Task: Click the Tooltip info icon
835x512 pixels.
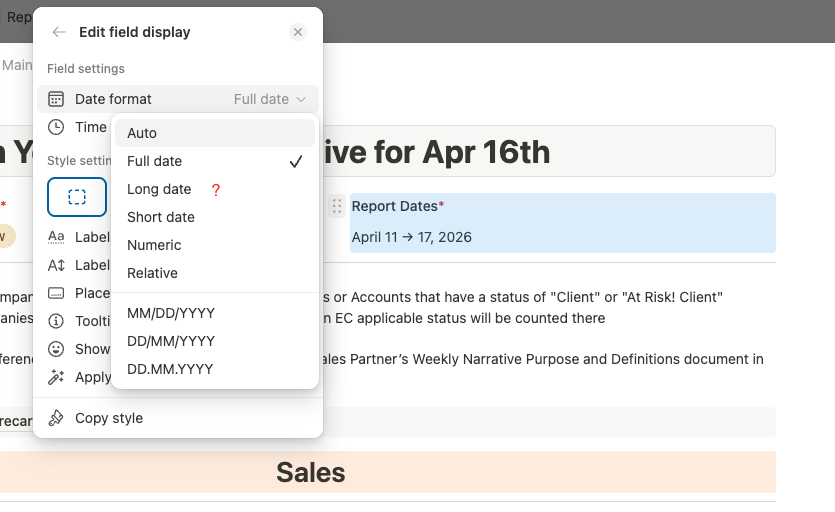Action: tap(57, 321)
